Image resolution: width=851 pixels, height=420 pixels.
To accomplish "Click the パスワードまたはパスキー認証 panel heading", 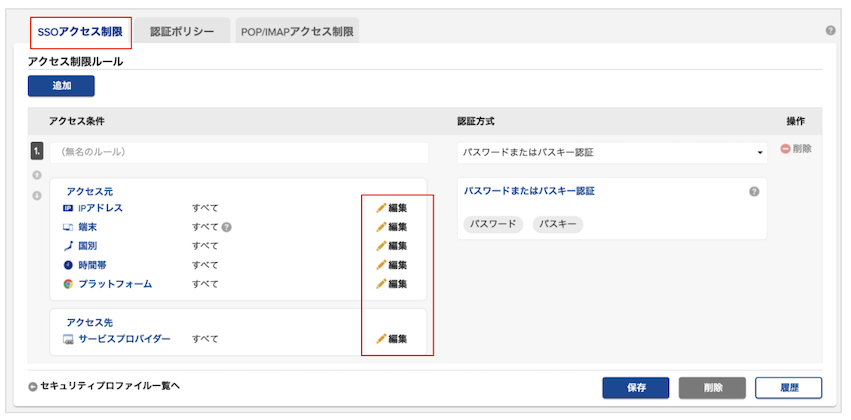I will coord(529,192).
